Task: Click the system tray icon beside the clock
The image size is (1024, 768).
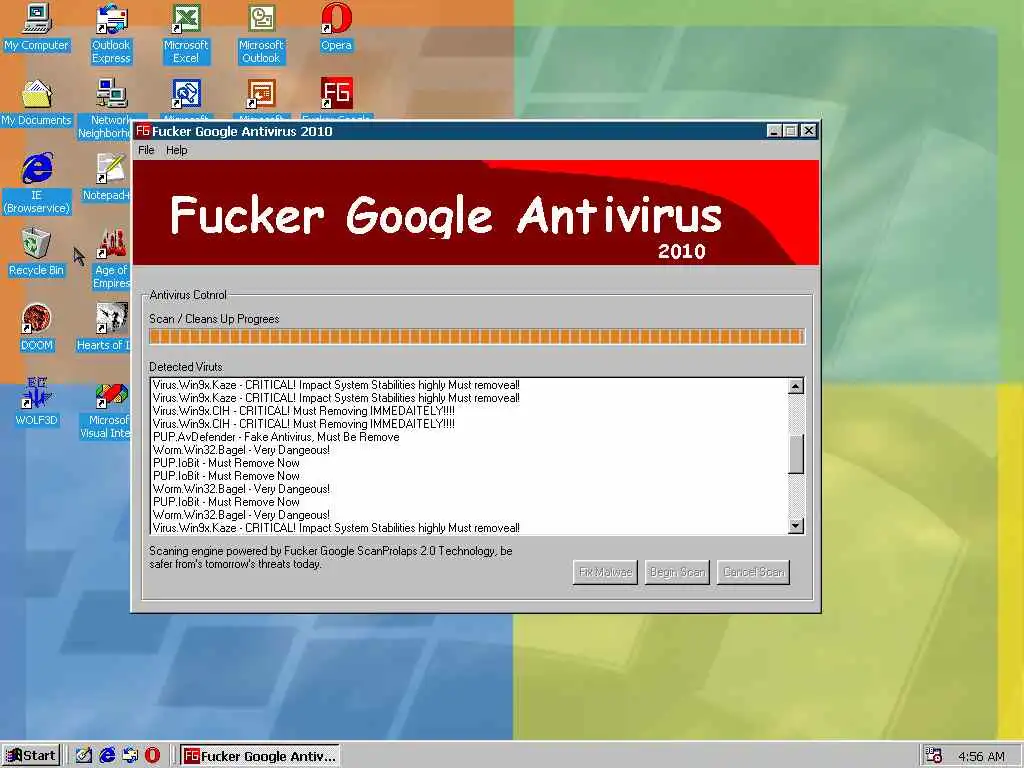Action: 934,756
